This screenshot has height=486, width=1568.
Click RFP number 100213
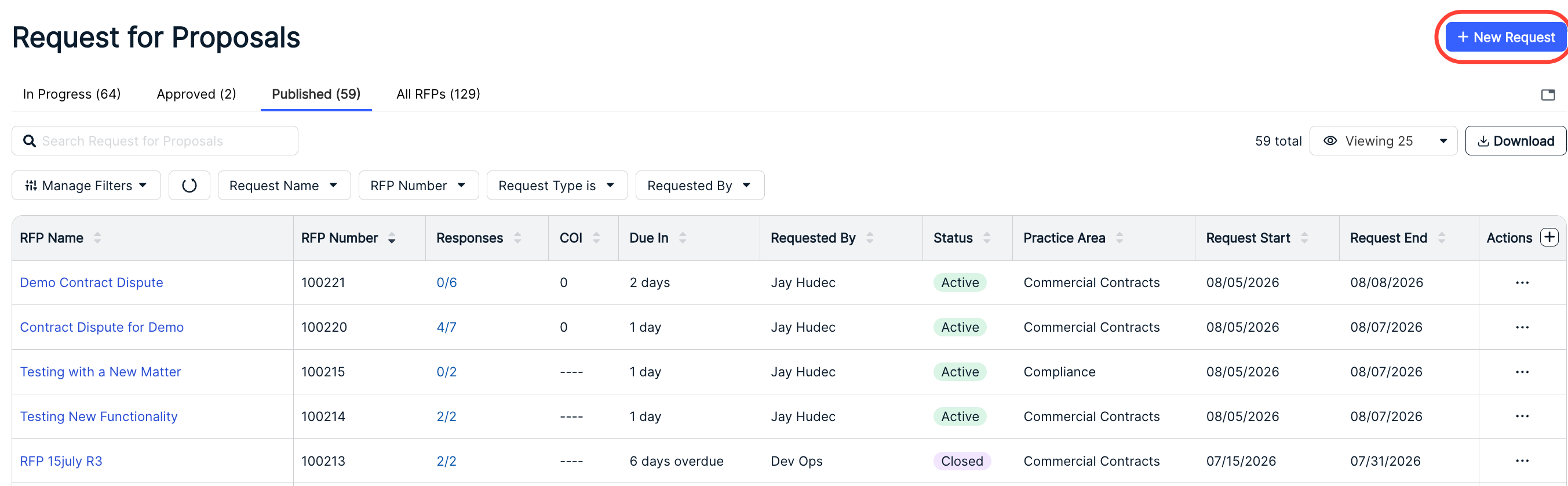click(323, 461)
